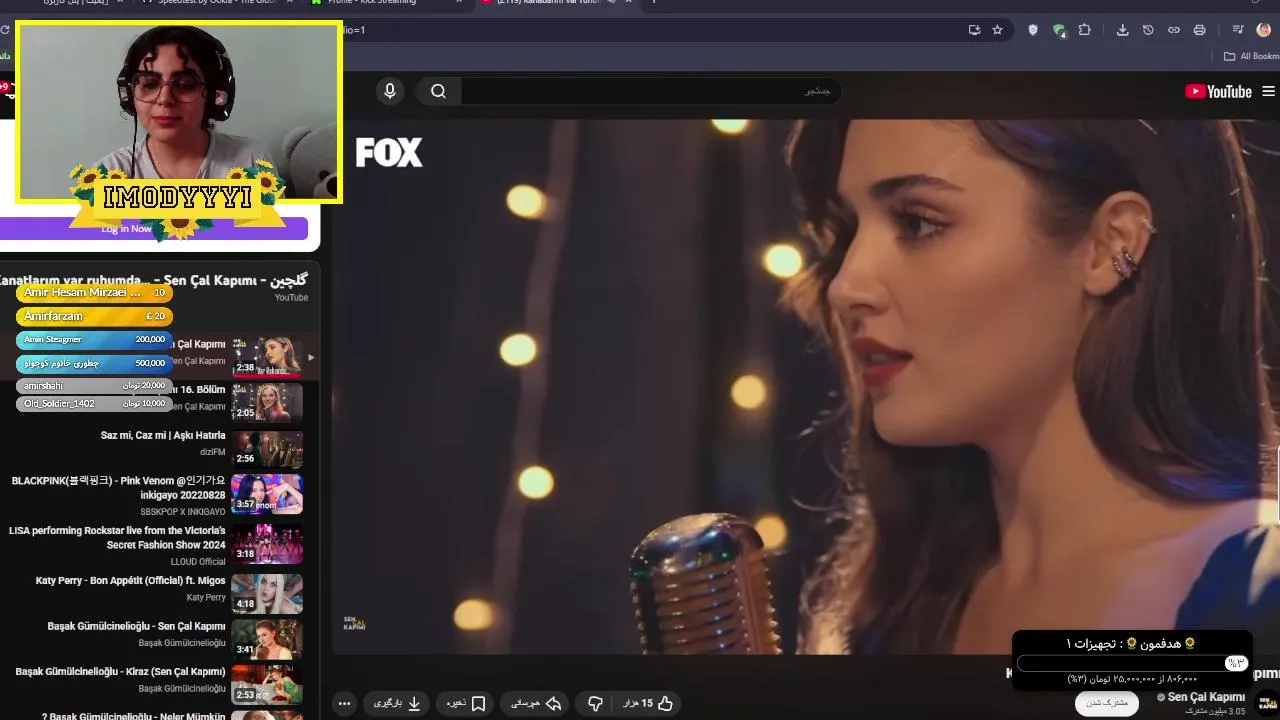Save the video with the bookmark button

click(466, 703)
